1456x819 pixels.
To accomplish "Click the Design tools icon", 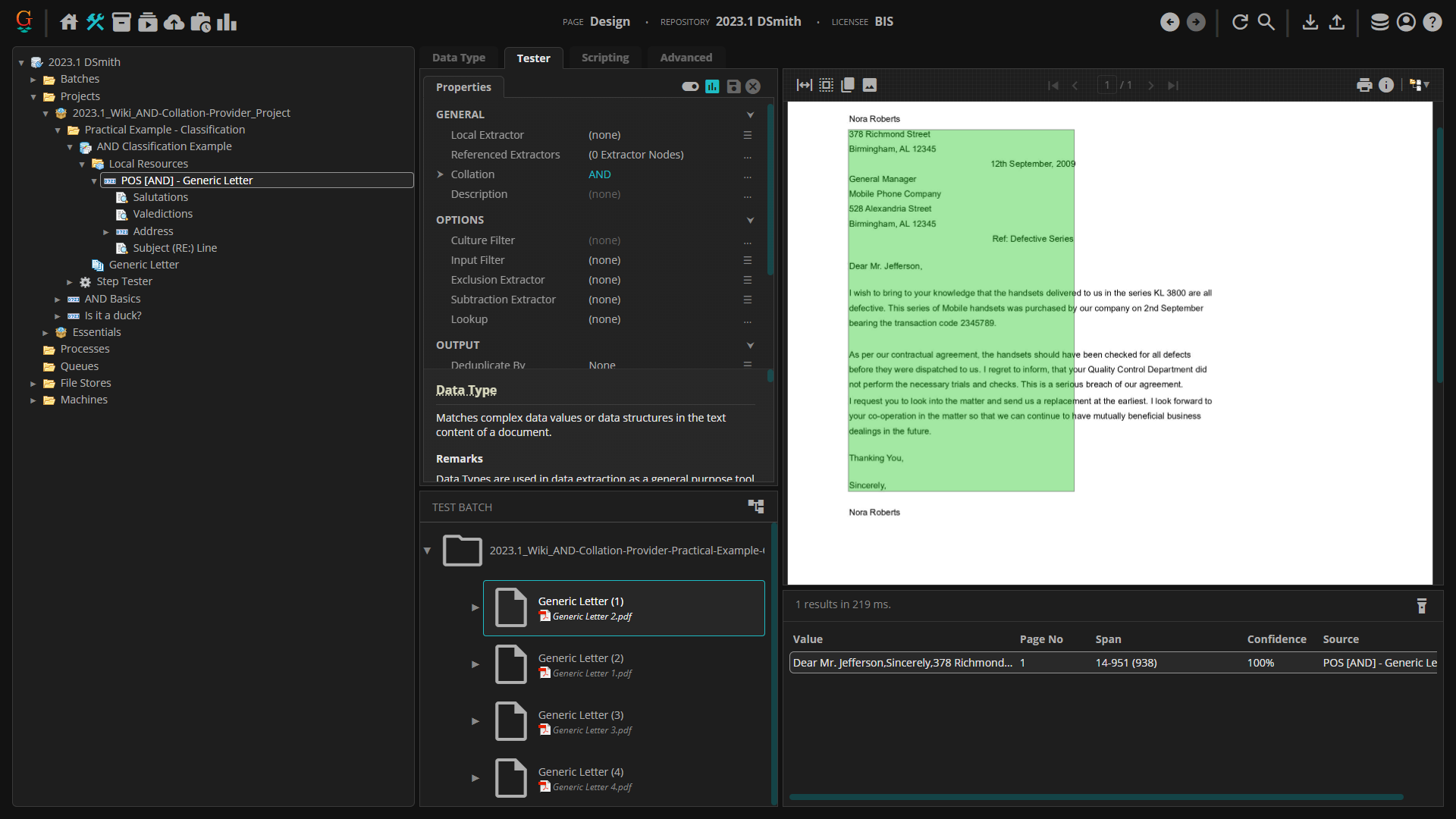I will pyautogui.click(x=95, y=22).
